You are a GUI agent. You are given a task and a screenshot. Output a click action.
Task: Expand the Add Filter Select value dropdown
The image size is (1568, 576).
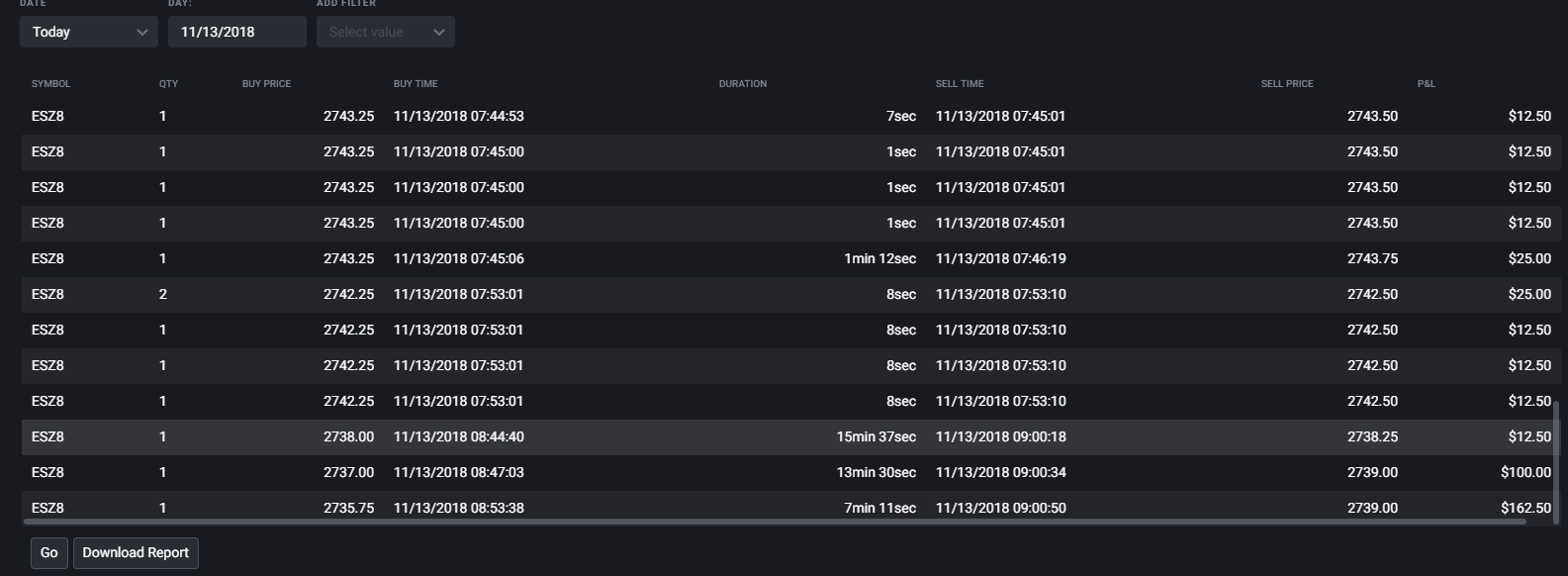[x=385, y=32]
